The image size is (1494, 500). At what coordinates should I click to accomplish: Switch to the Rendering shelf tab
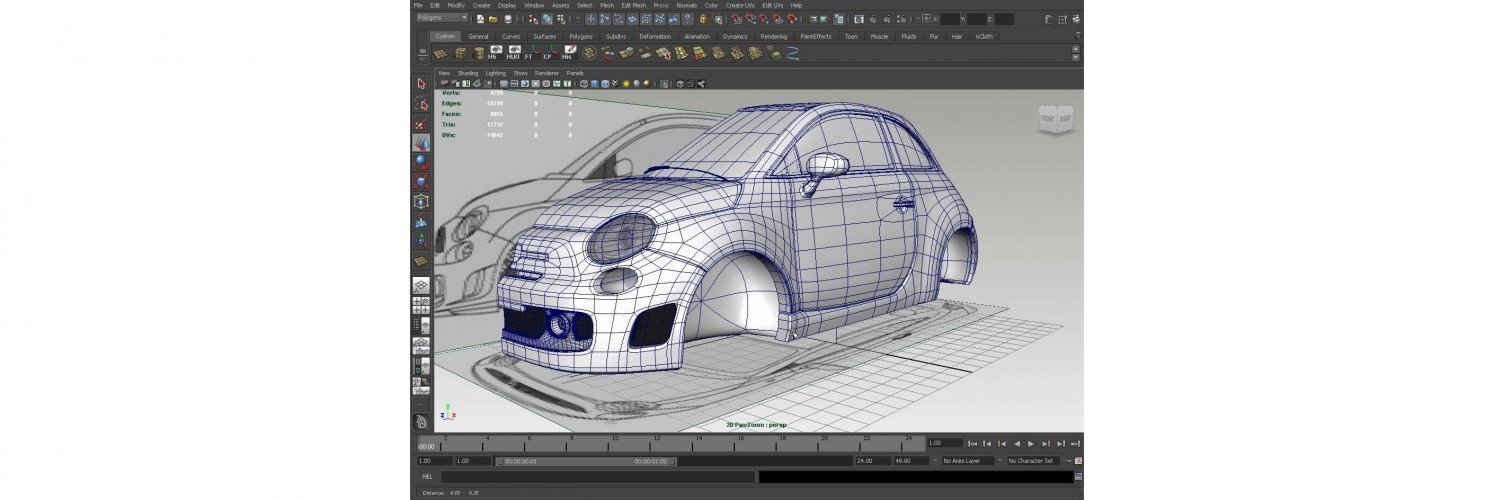tap(773, 36)
